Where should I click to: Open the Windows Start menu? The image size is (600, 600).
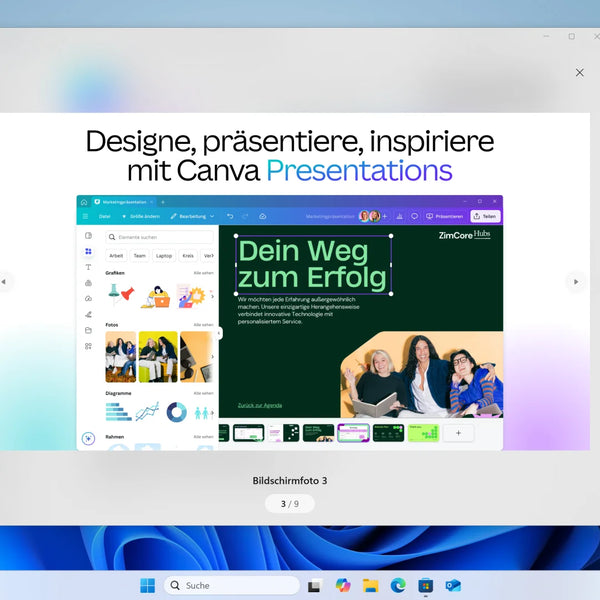(148, 585)
